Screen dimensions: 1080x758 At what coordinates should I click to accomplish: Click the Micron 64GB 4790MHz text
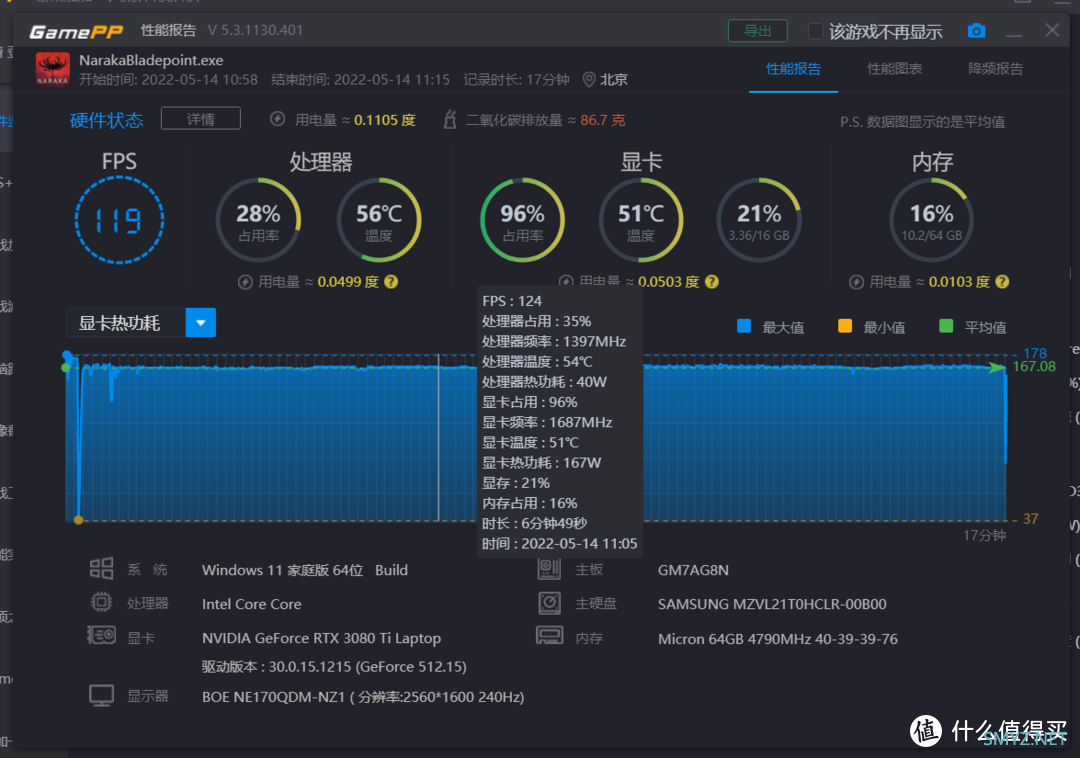(x=778, y=639)
